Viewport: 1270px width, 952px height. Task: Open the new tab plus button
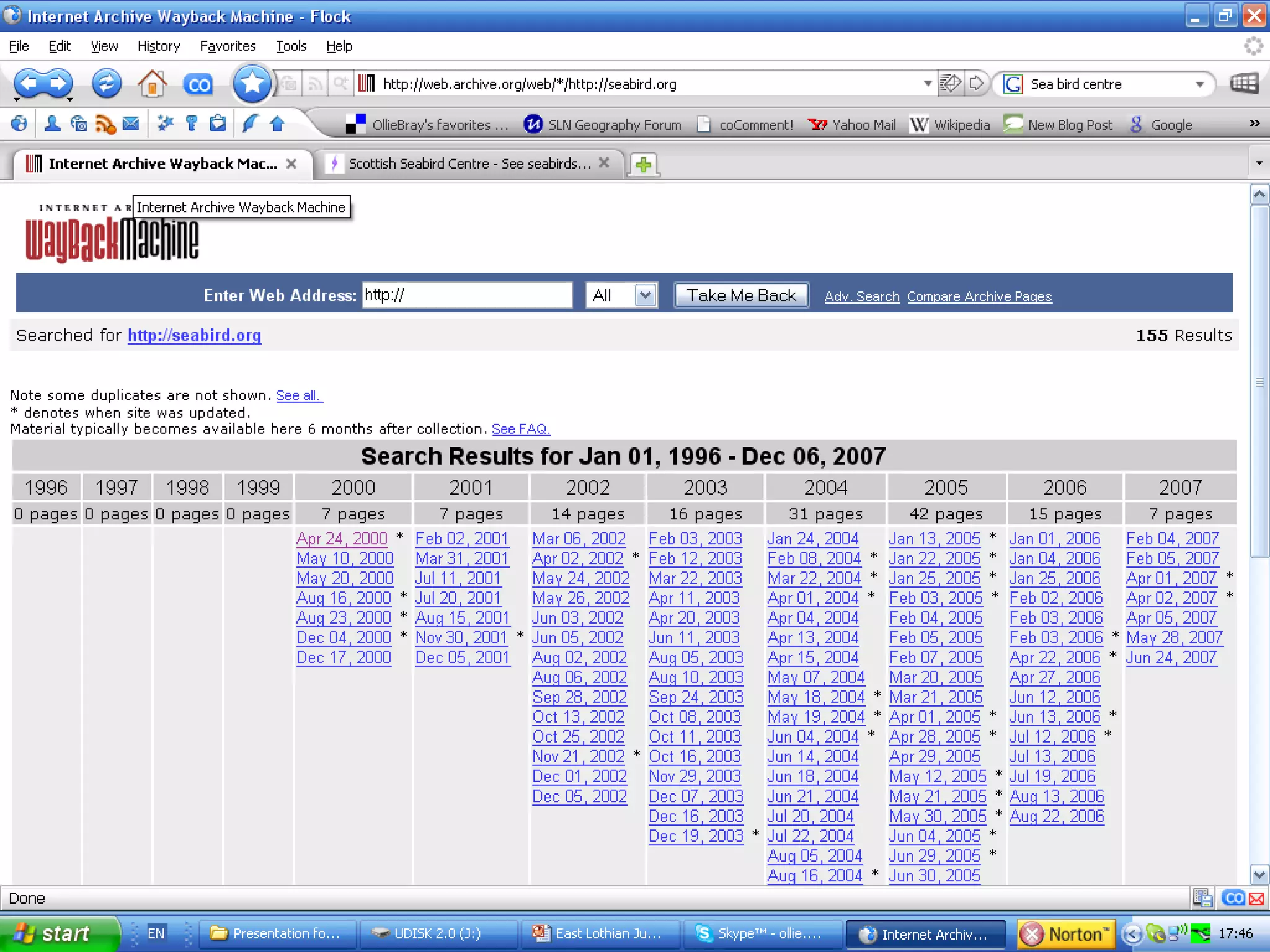(644, 164)
